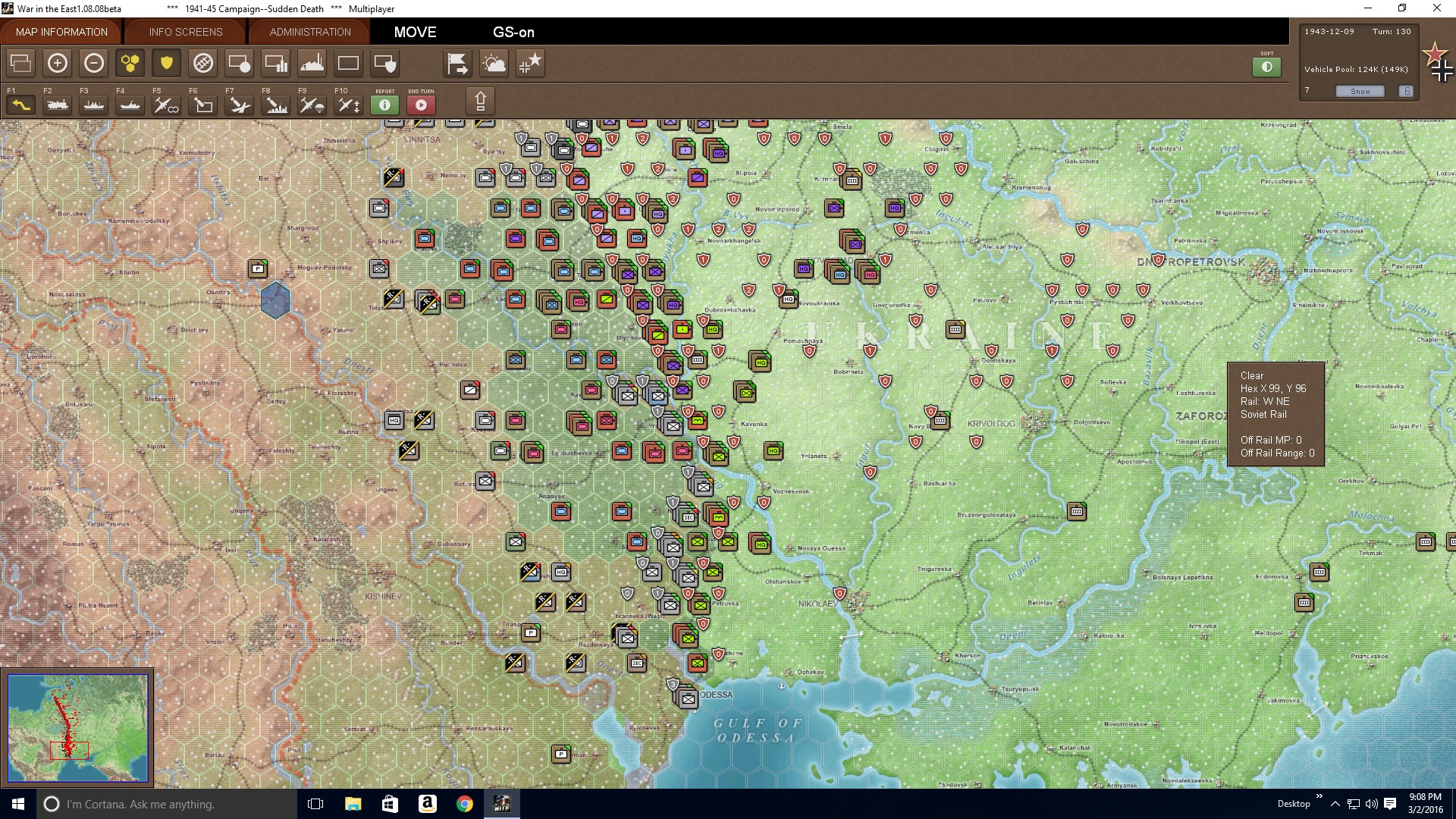The width and height of the screenshot is (1456, 819).
Task: Zoom out using the minus map icon
Action: coord(94,64)
